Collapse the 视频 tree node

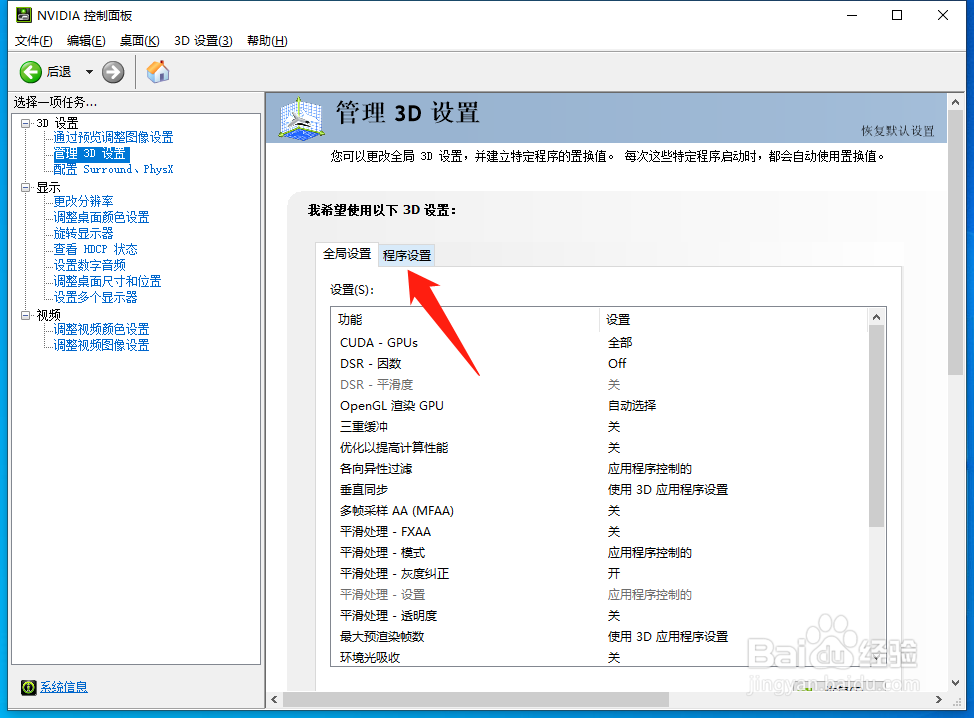click(x=25, y=315)
